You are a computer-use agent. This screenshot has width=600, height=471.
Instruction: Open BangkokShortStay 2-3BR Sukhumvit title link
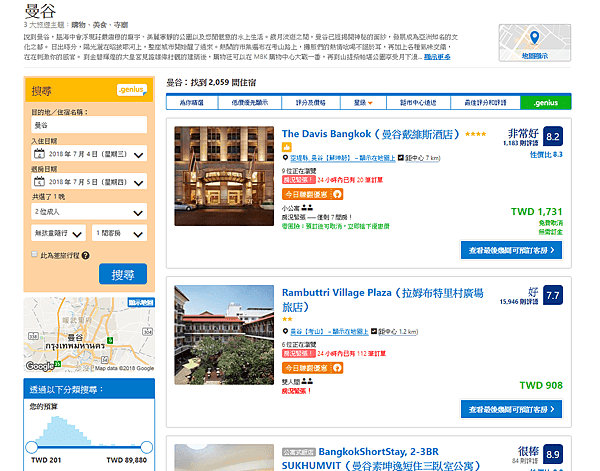click(381, 458)
